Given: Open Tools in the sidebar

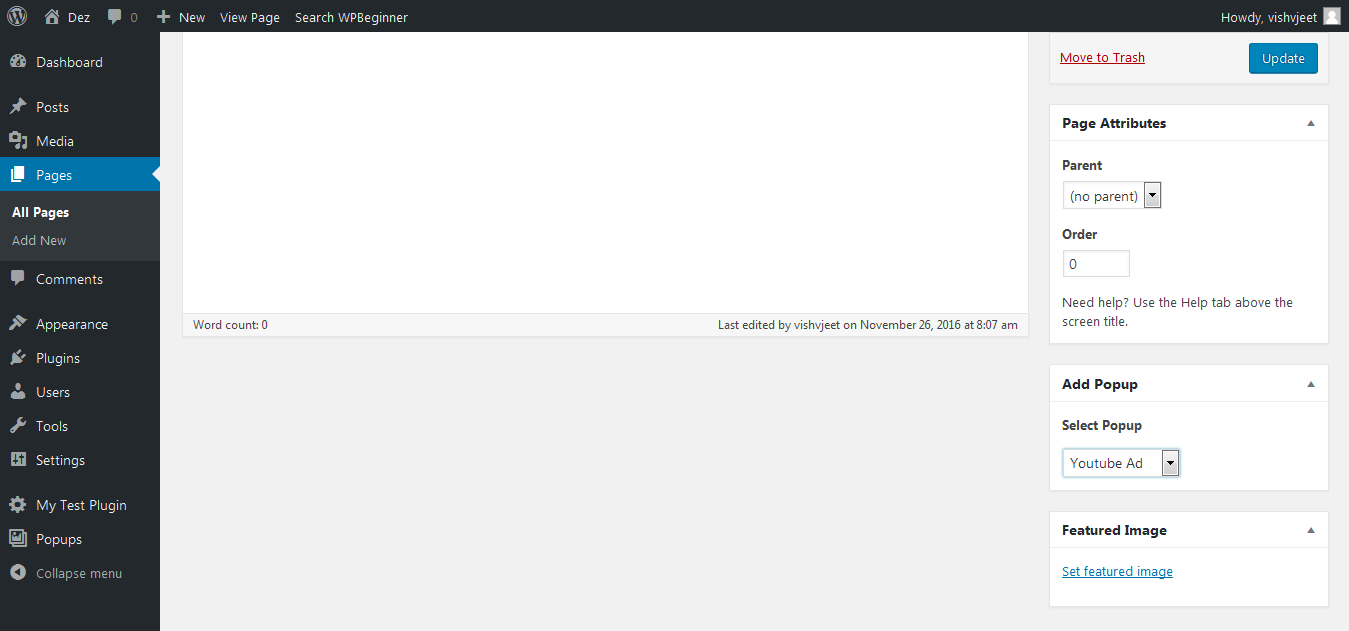Looking at the screenshot, I should [x=80, y=426].
